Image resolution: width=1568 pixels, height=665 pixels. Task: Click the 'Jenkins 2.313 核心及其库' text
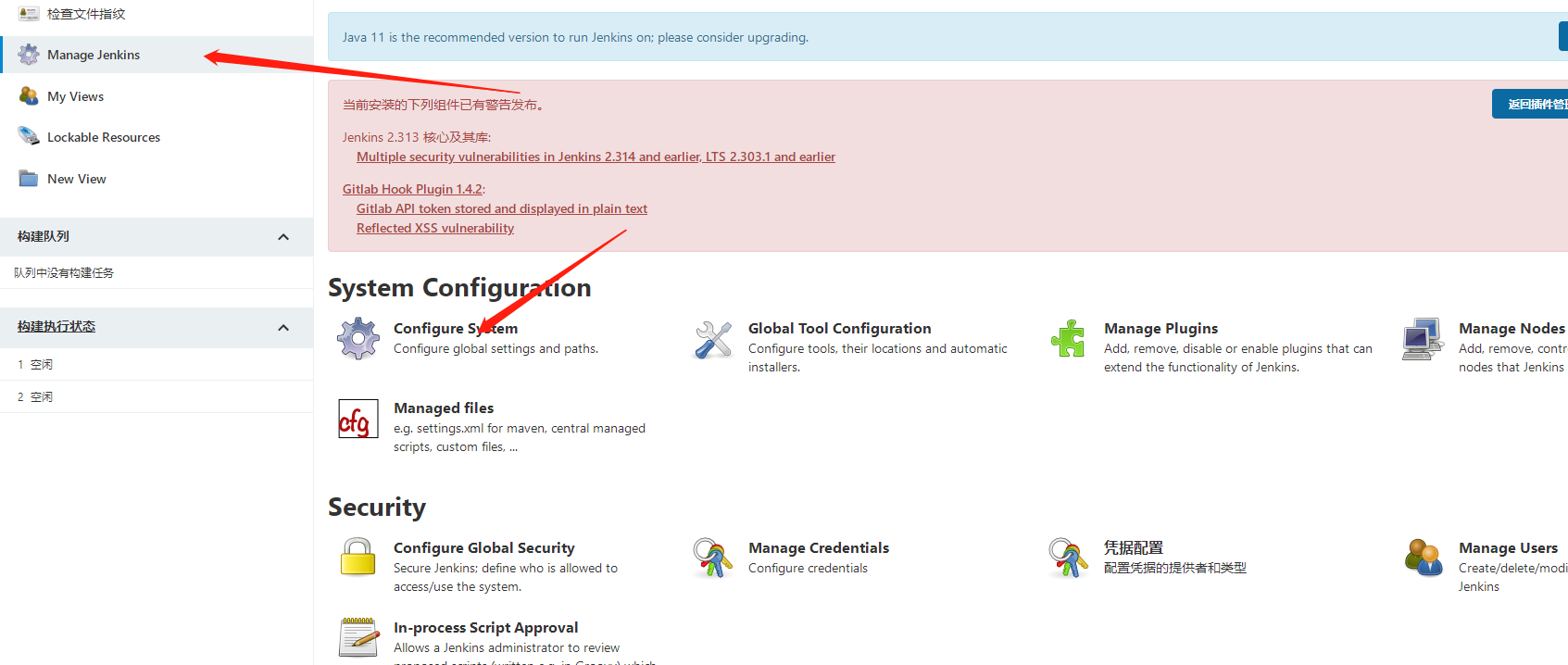click(x=417, y=137)
